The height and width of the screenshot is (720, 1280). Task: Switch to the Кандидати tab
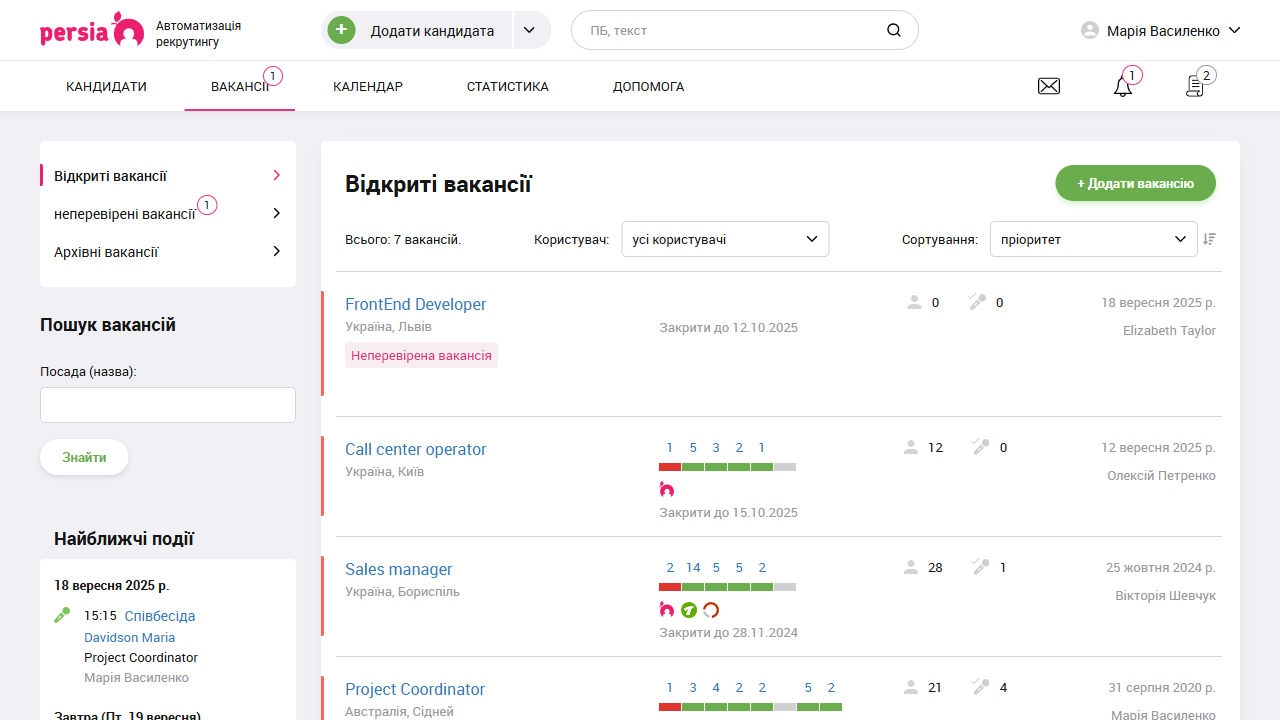tap(106, 87)
